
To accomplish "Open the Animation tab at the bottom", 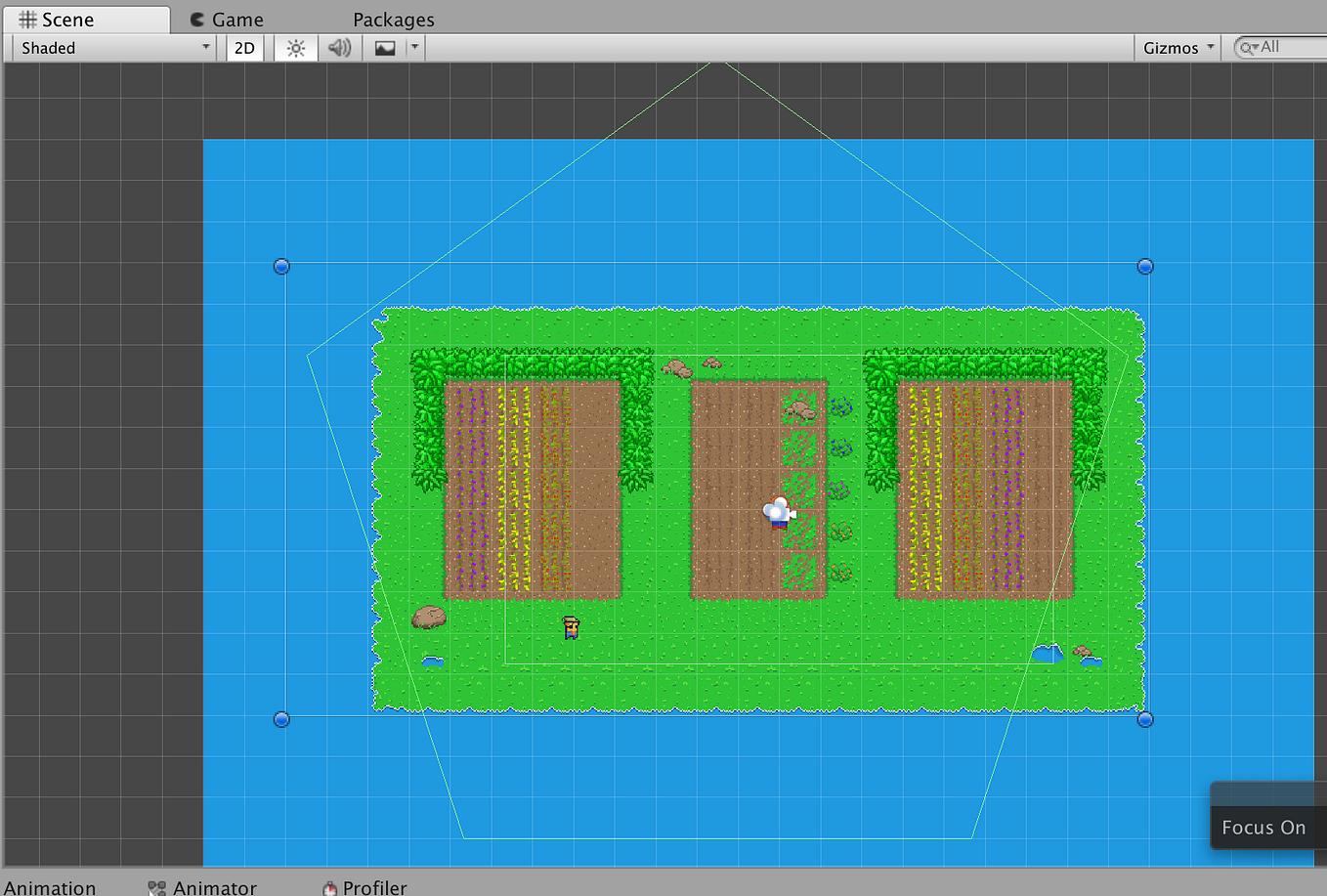I will coord(51,887).
